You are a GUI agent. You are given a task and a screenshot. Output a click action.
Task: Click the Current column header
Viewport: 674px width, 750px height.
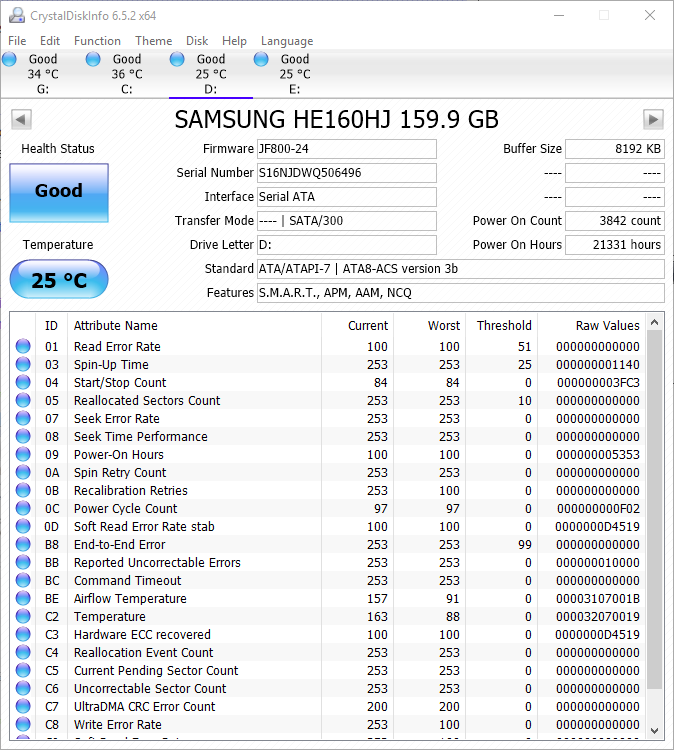357,325
